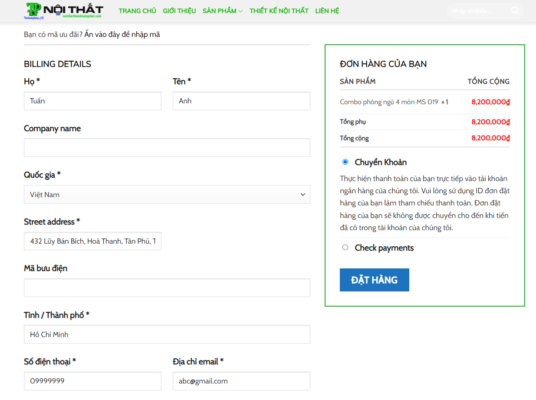
Task: Focus the Họ last name field
Action: pos(93,101)
